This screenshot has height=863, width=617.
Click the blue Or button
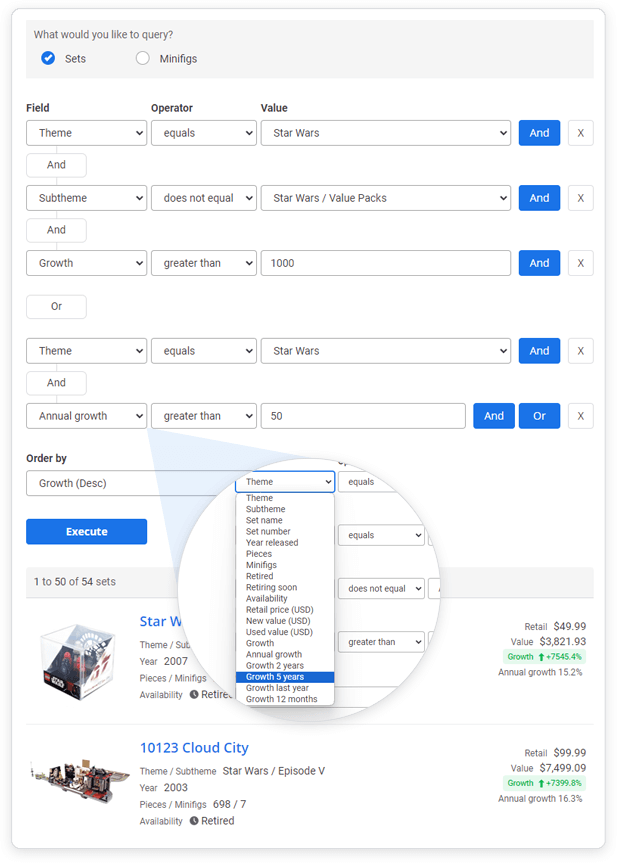click(539, 416)
